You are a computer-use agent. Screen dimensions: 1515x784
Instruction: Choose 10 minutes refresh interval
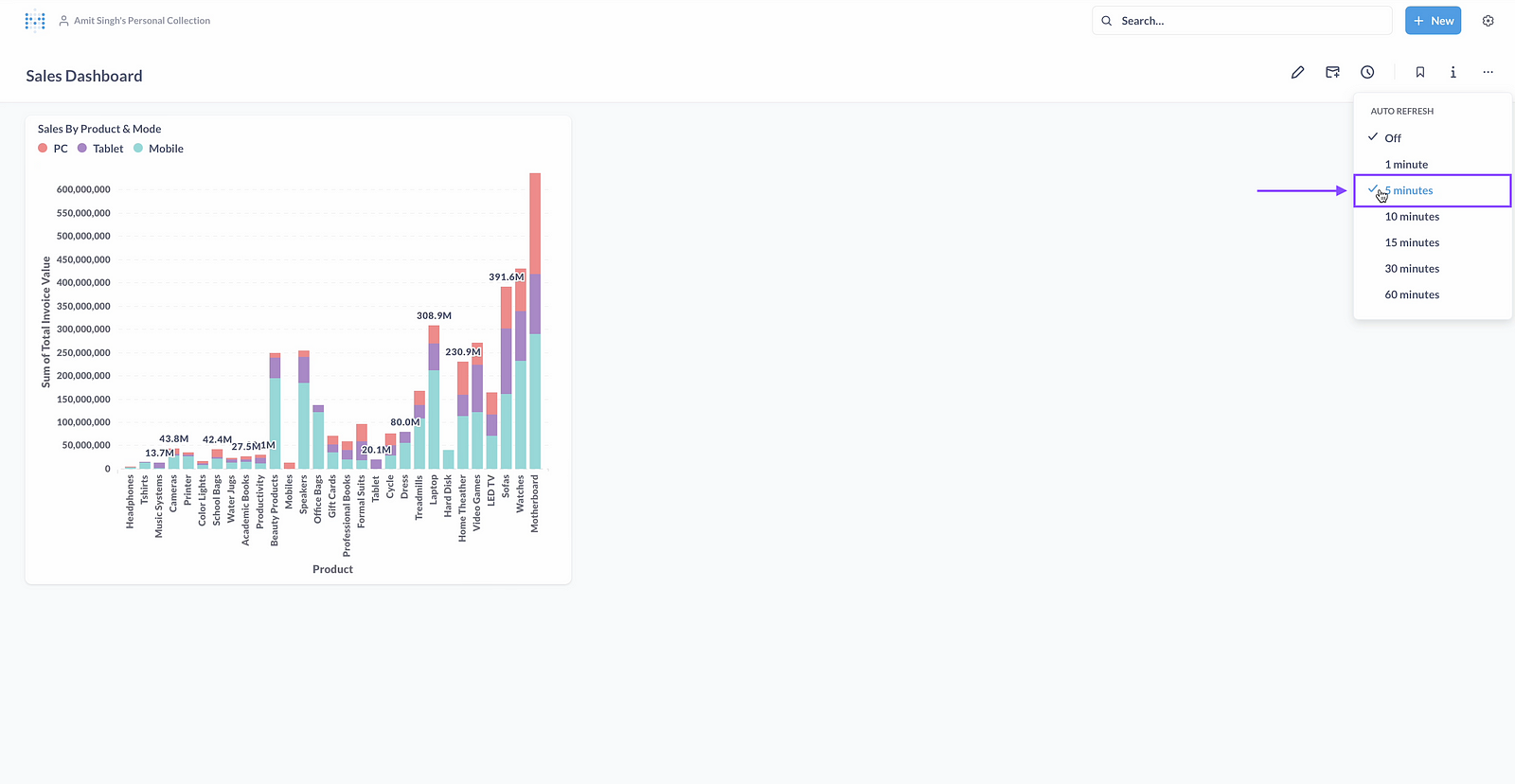[x=1412, y=217]
